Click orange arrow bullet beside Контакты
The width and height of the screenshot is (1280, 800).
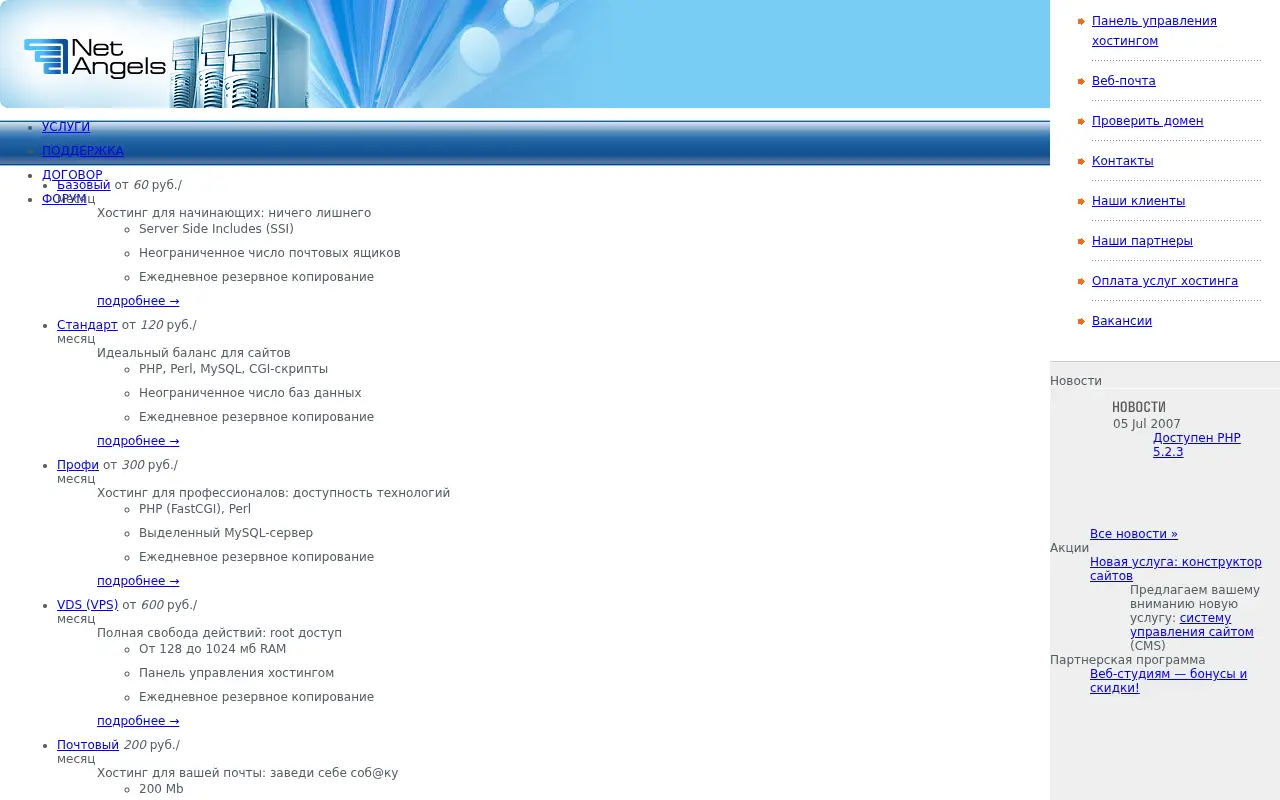pyautogui.click(x=1081, y=161)
